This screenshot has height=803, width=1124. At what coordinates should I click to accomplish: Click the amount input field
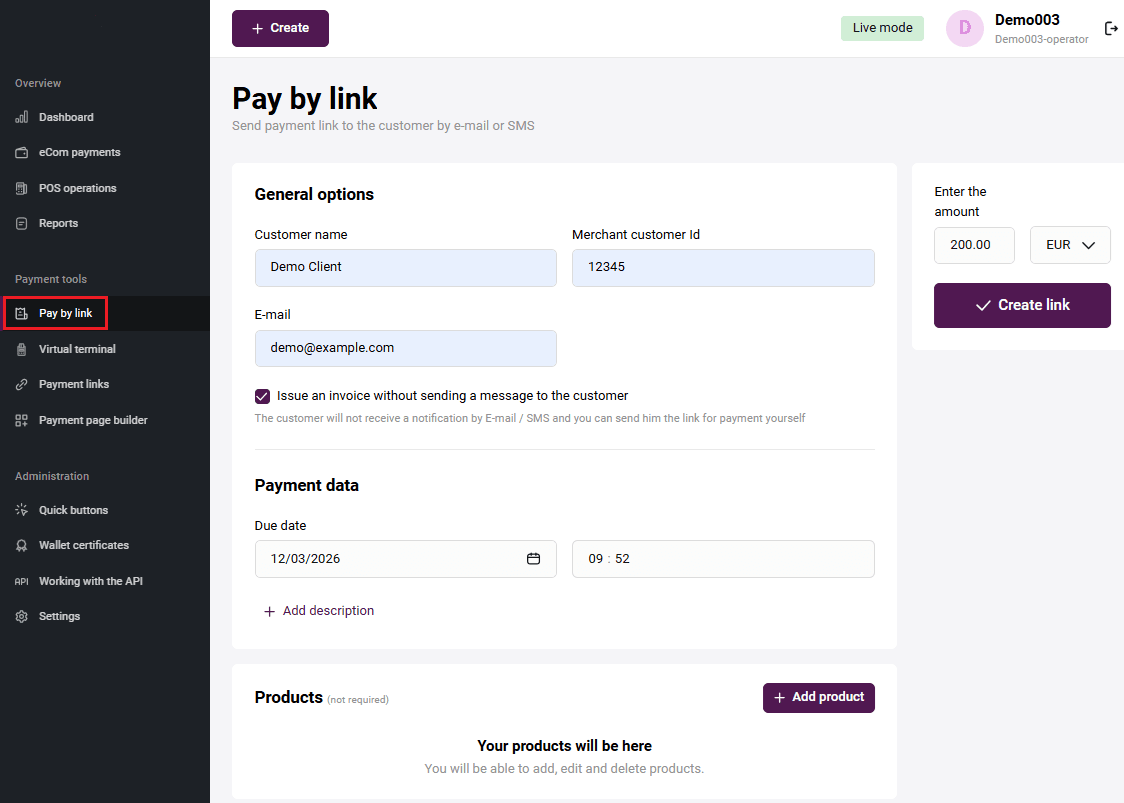click(973, 245)
